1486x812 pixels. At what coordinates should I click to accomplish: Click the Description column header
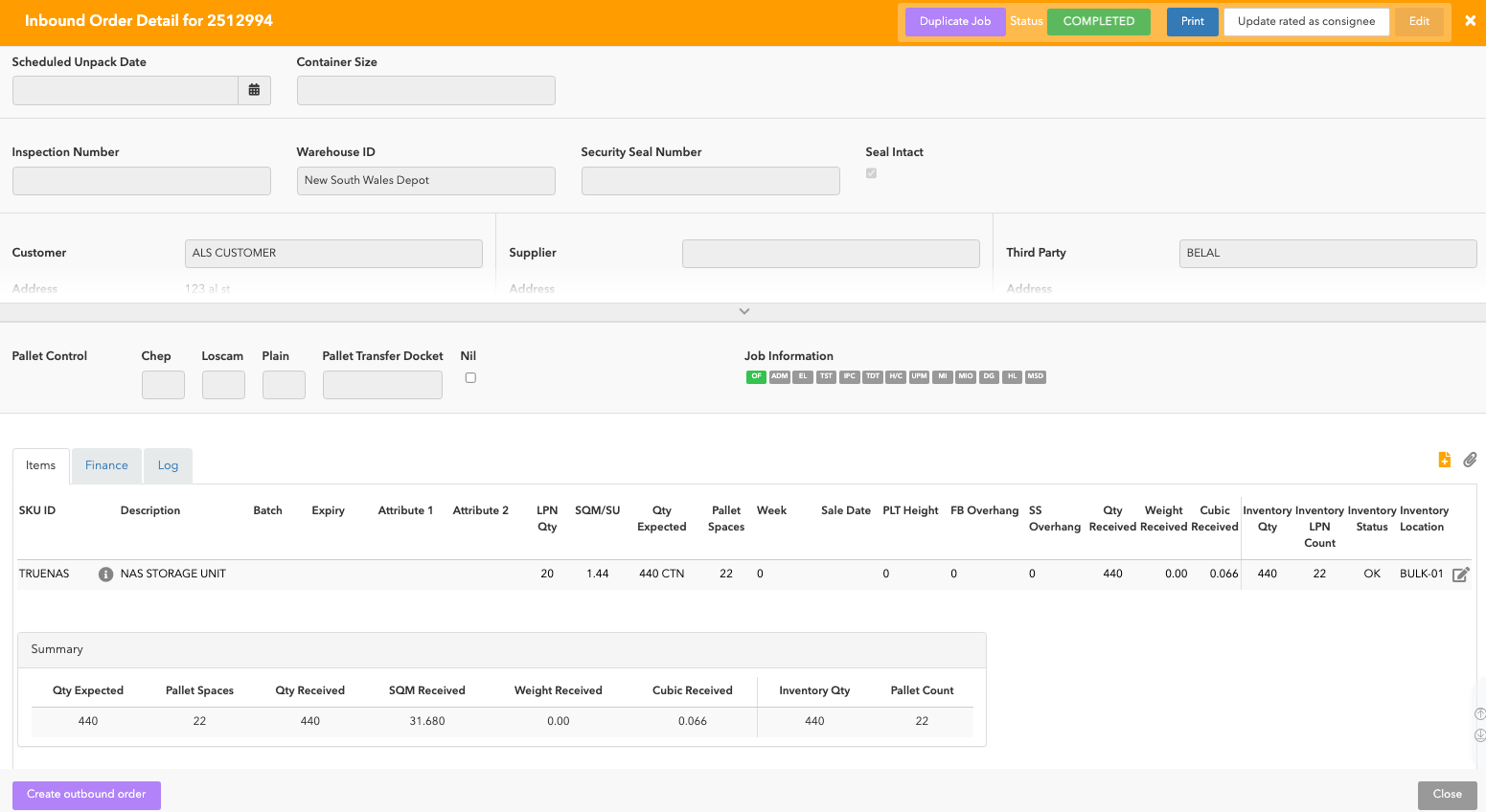click(x=150, y=511)
